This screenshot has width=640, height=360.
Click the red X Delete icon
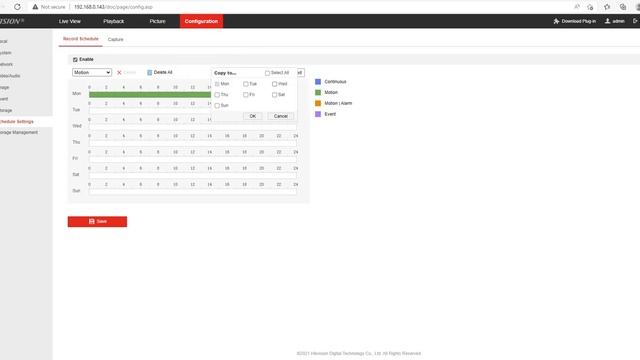119,72
